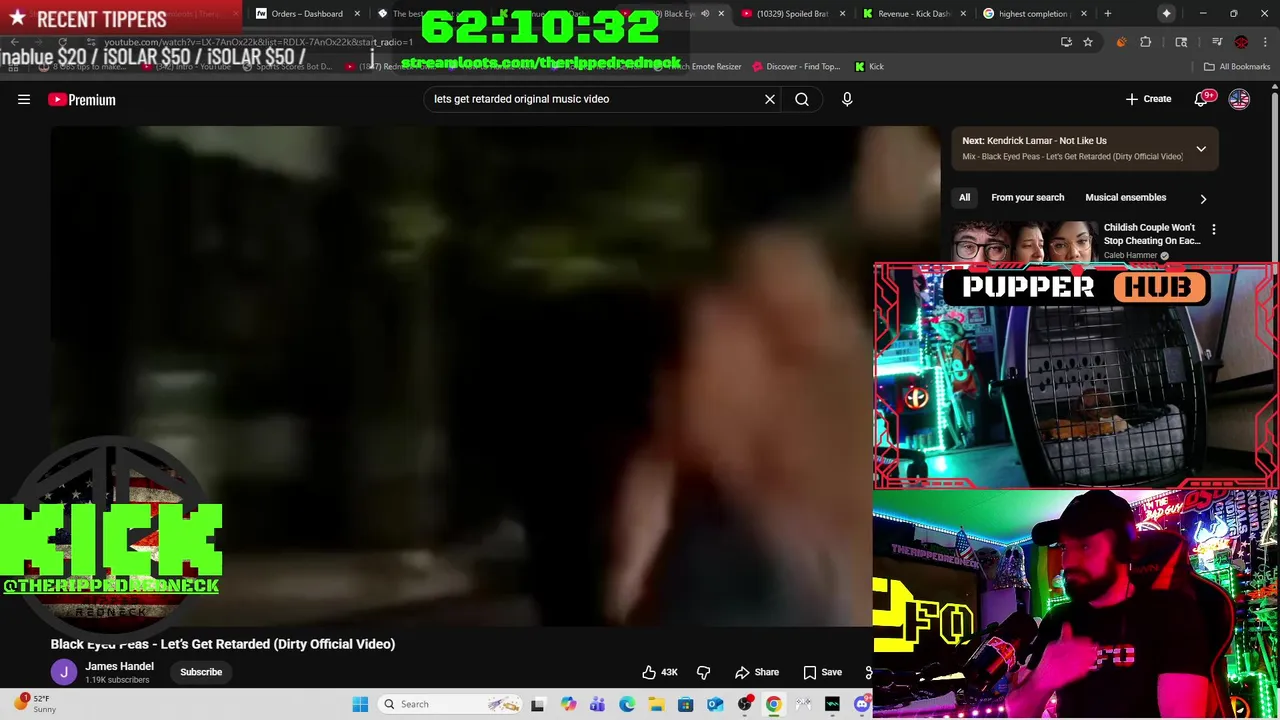Open Chrome three-dot menu
The image size is (1280, 720).
[1265, 42]
